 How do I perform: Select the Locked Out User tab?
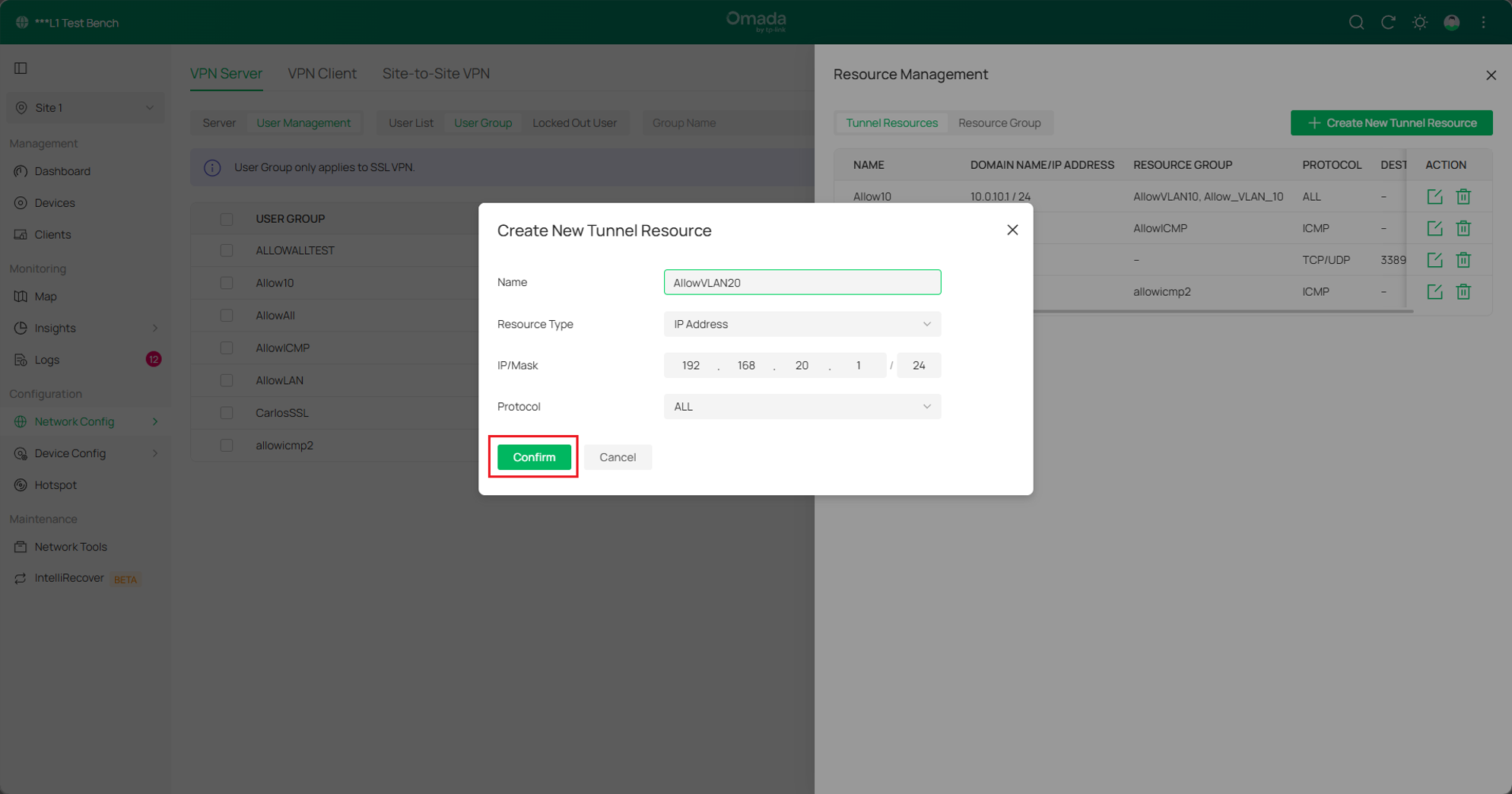(574, 122)
